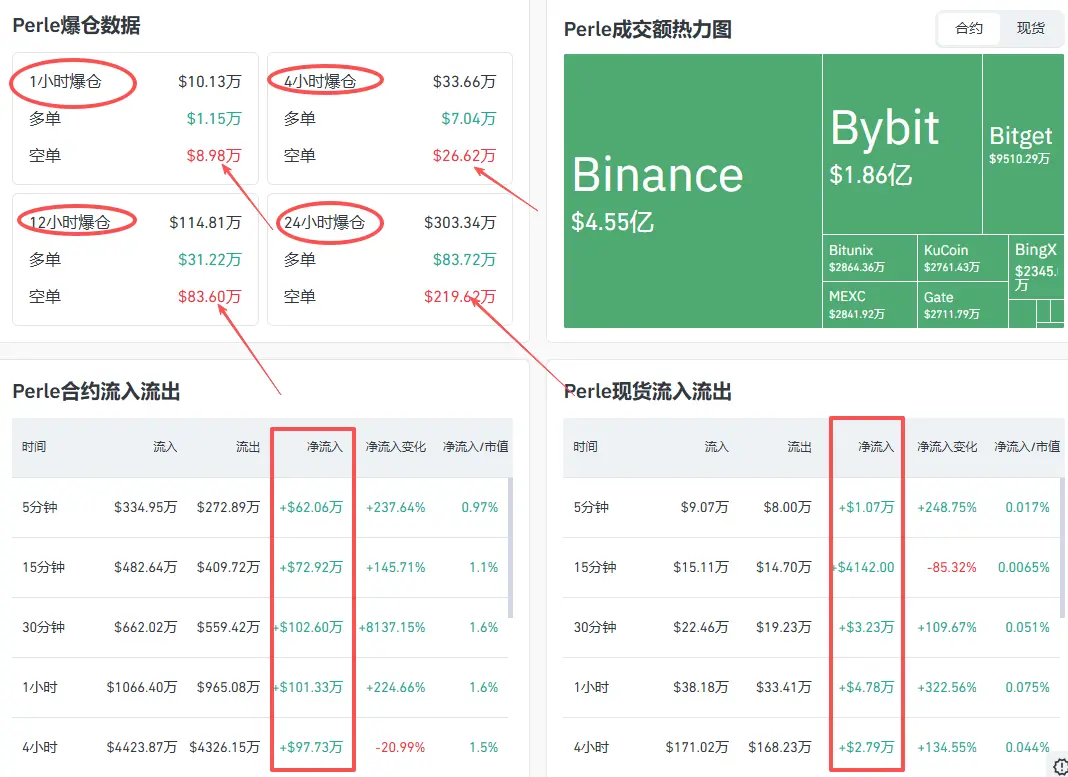Screen dimensions: 1068x777
Task: Click the Perle爆仓数据 heading
Action: pos(76,26)
